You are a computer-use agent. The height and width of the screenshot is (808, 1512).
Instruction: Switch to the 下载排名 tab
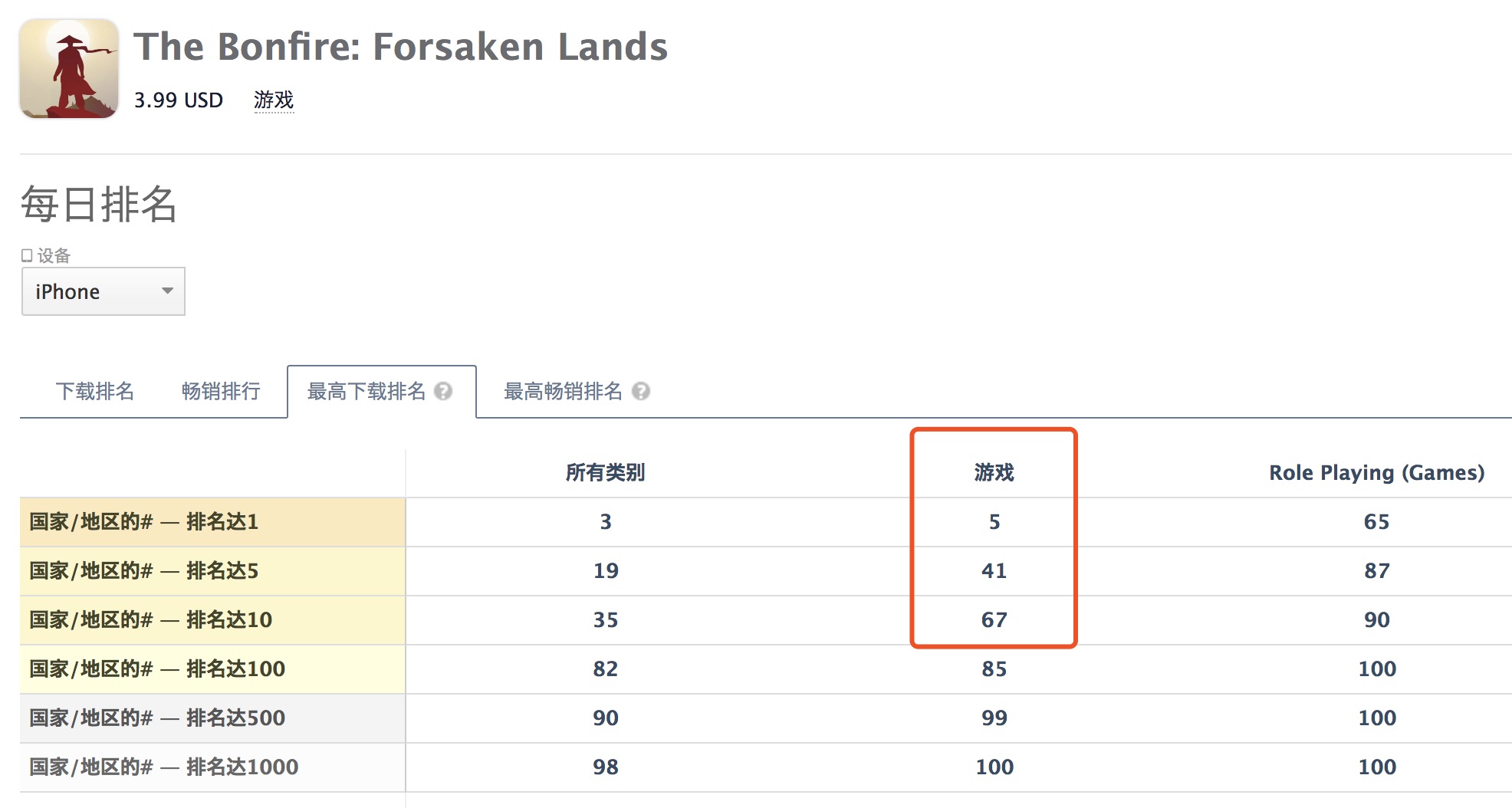point(95,391)
